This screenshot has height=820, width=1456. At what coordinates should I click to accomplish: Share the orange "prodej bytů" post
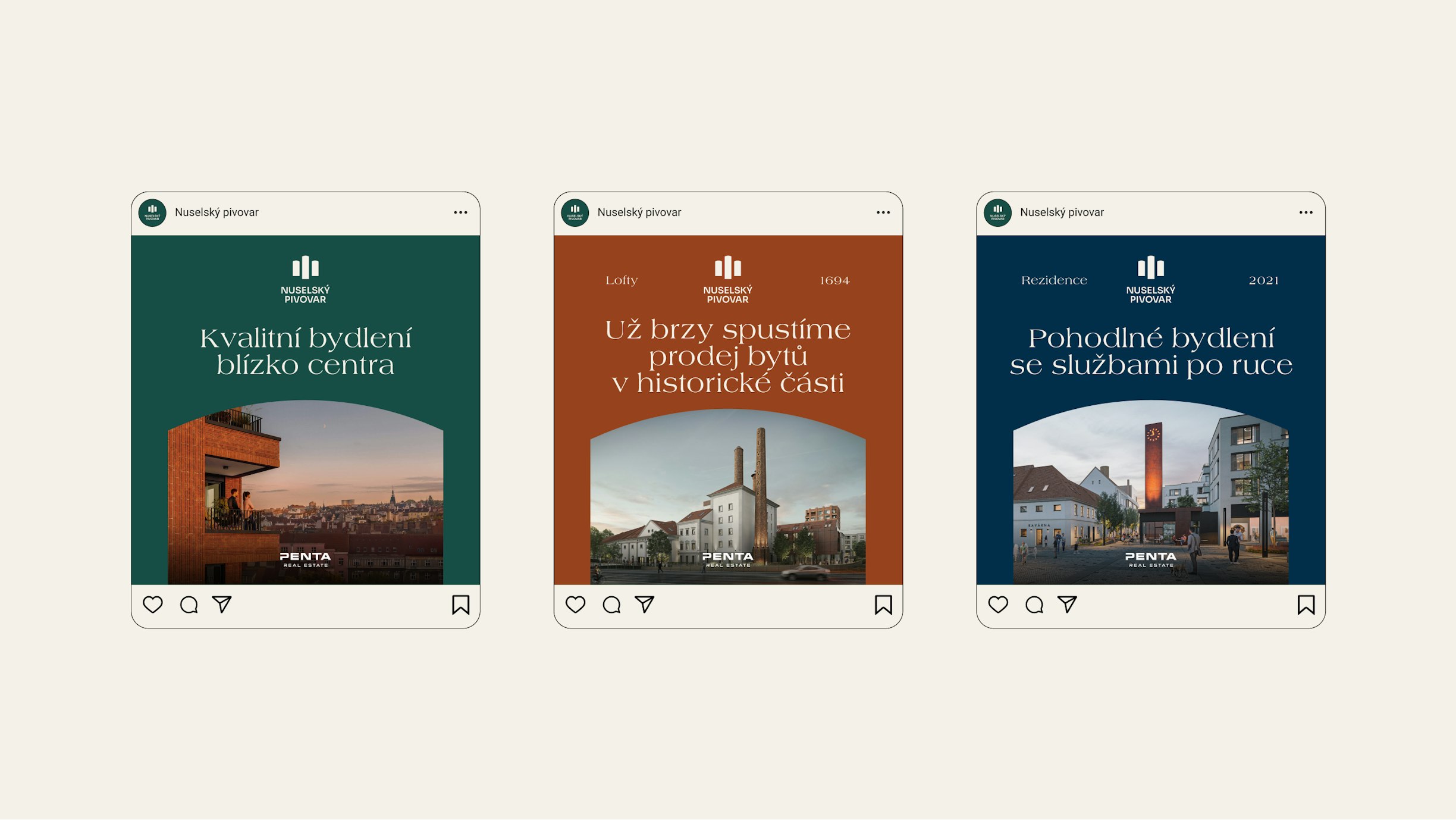click(x=645, y=604)
